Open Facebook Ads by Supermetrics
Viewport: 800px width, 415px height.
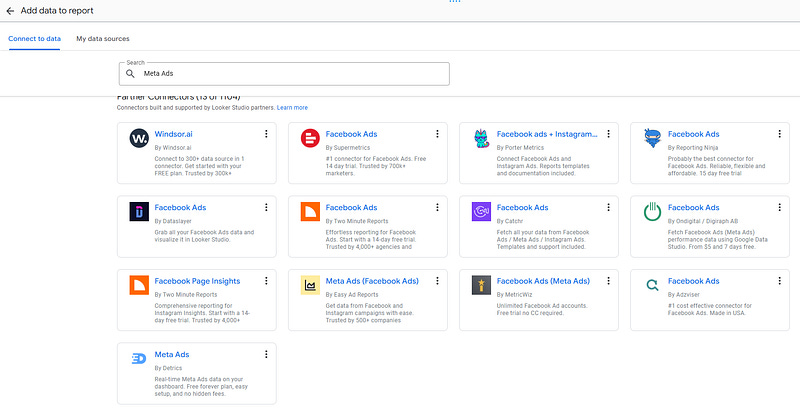352,134
